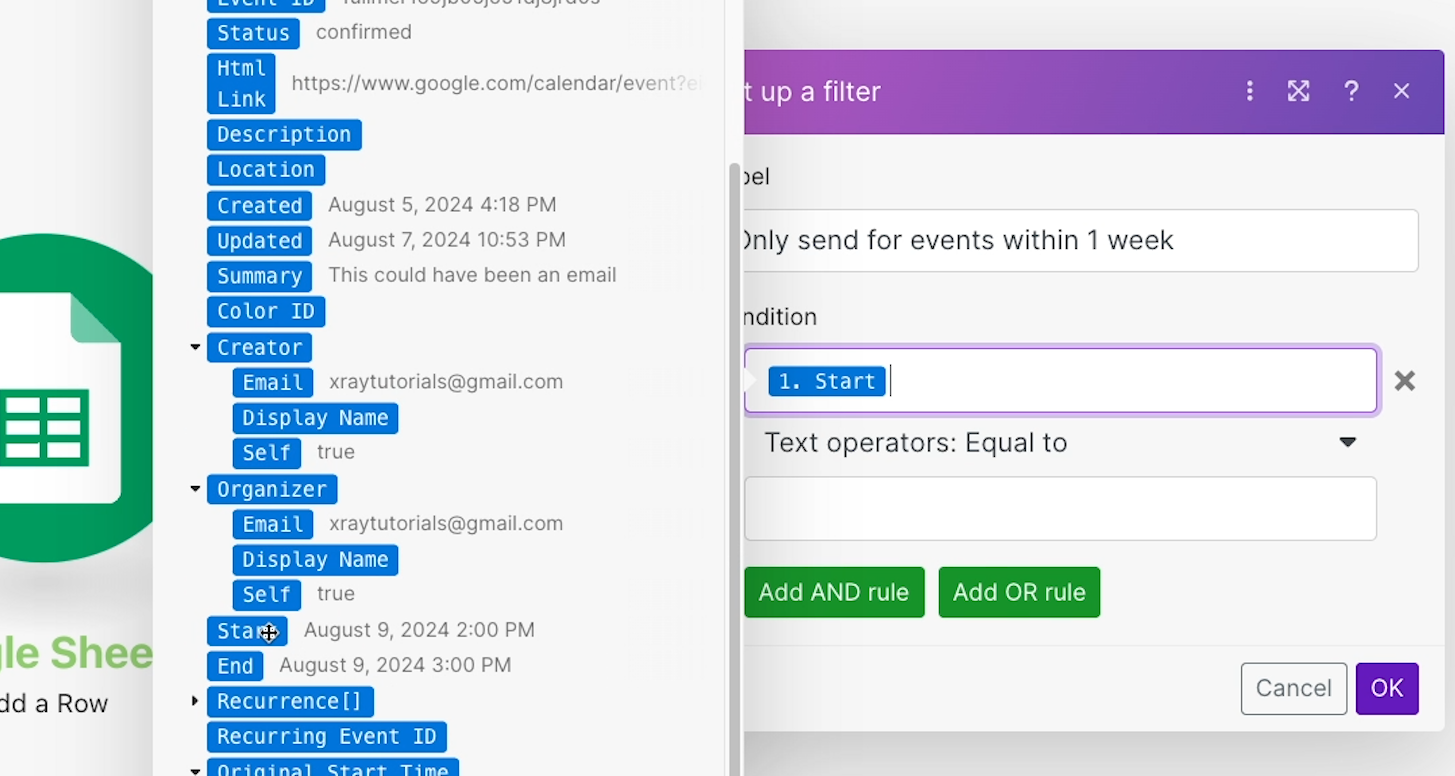Insert the Self variable under Organizer
The image size is (1455, 776).
tap(267, 595)
